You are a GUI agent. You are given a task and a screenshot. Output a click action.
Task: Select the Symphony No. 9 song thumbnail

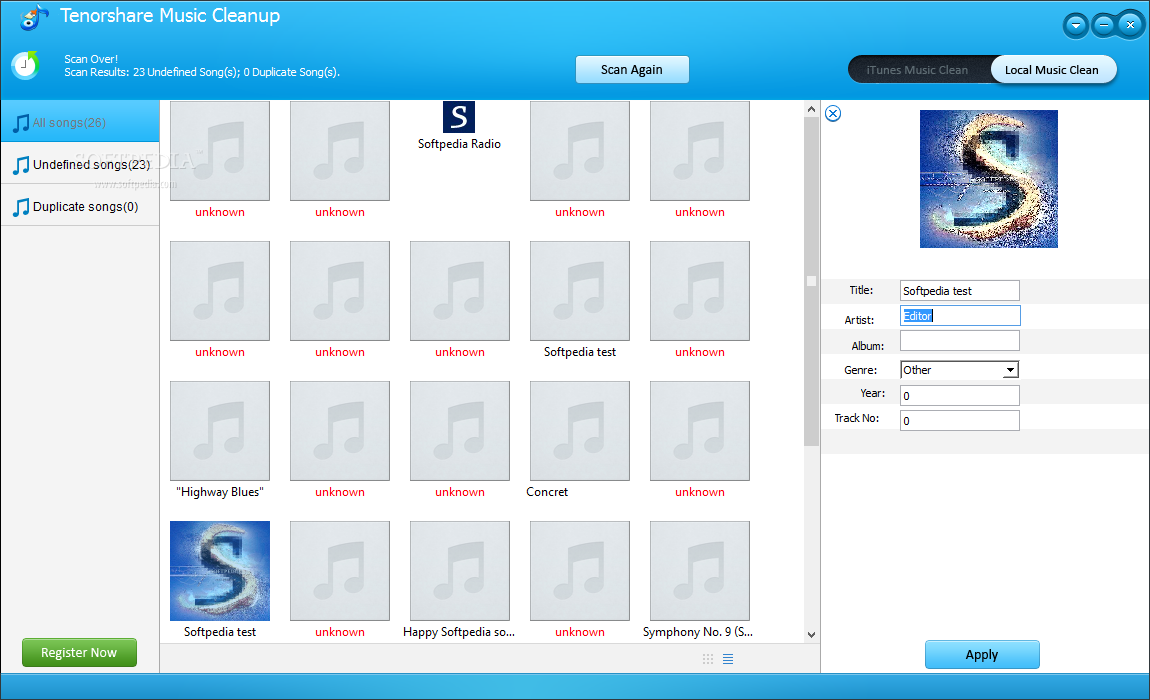tap(700, 571)
